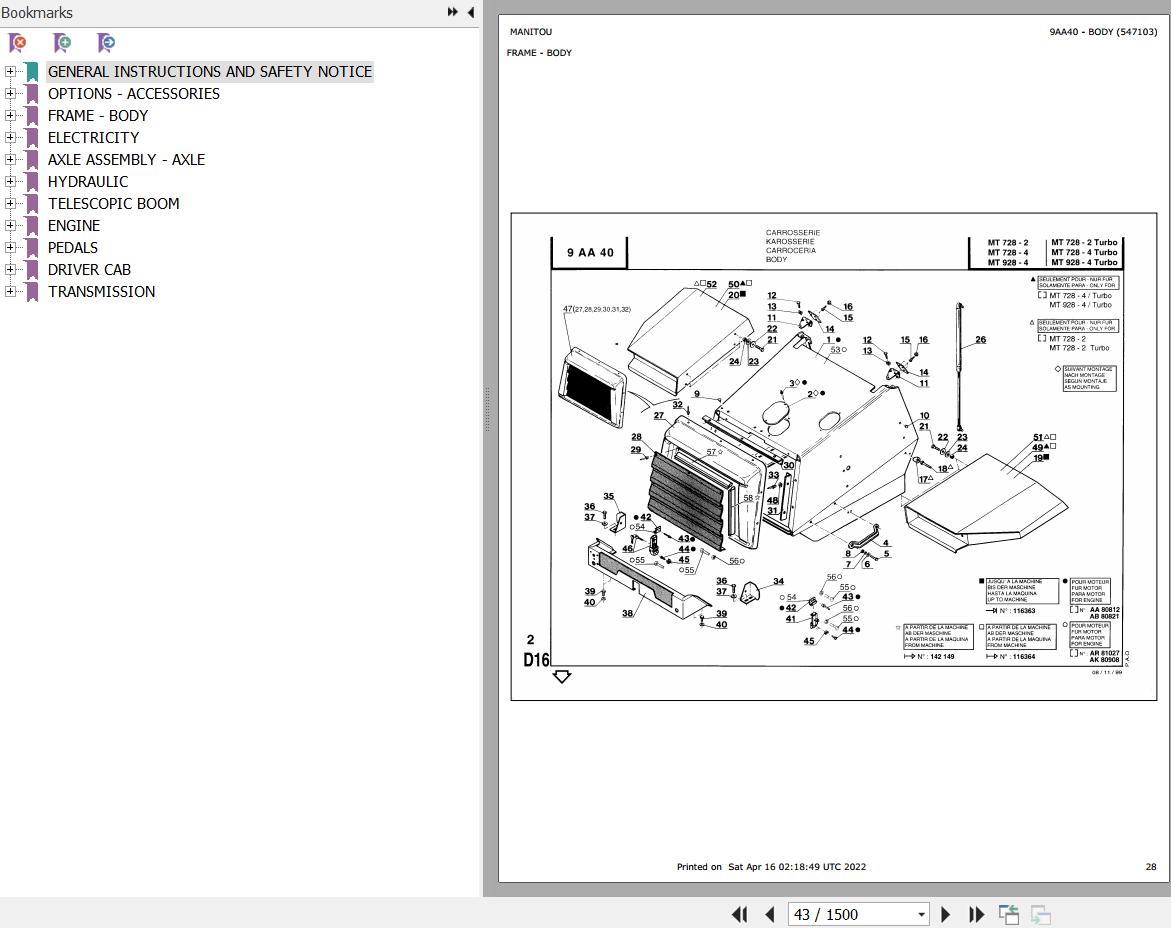This screenshot has height=928, width=1171.
Task: Jump to the last page
Action: [976, 915]
